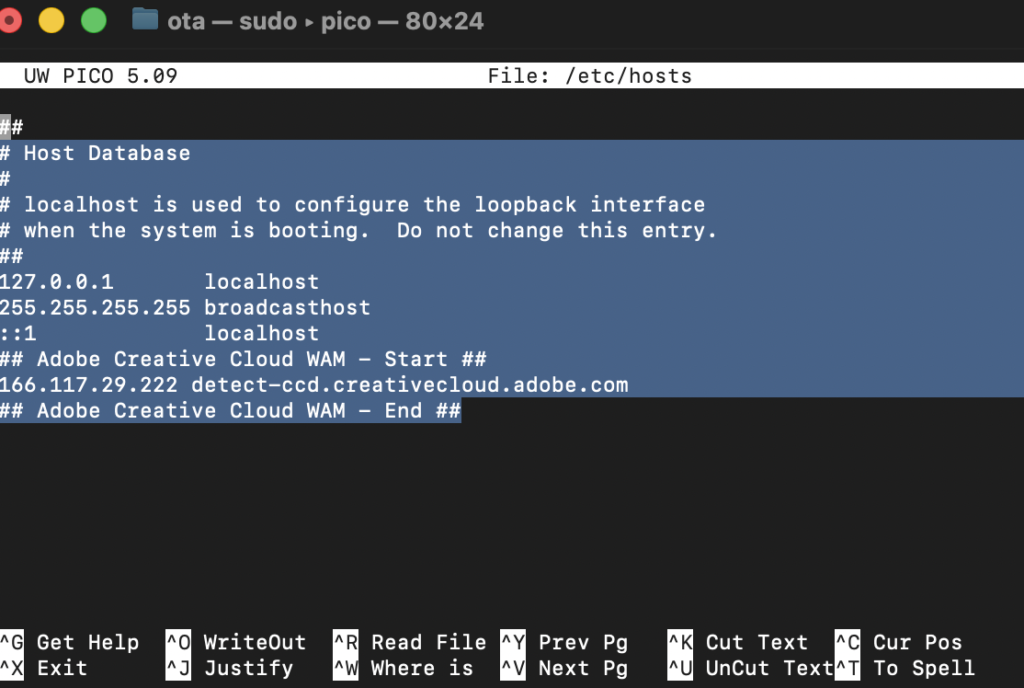The height and width of the screenshot is (688, 1024).
Task: Click the 255.255.255.255 broadcasthost entry
Action: (185, 308)
